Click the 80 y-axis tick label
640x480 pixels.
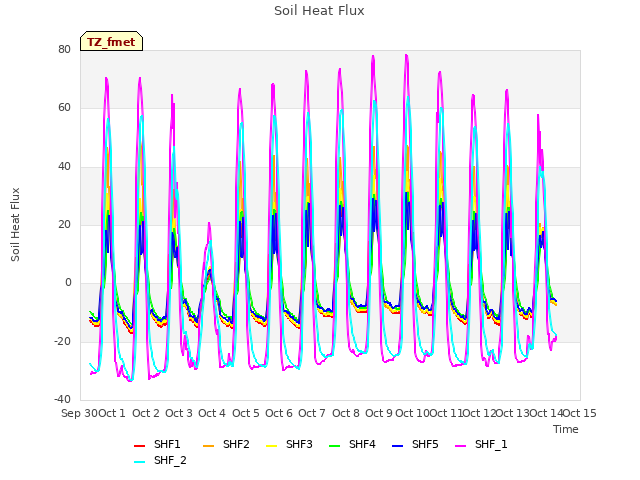tap(64, 49)
